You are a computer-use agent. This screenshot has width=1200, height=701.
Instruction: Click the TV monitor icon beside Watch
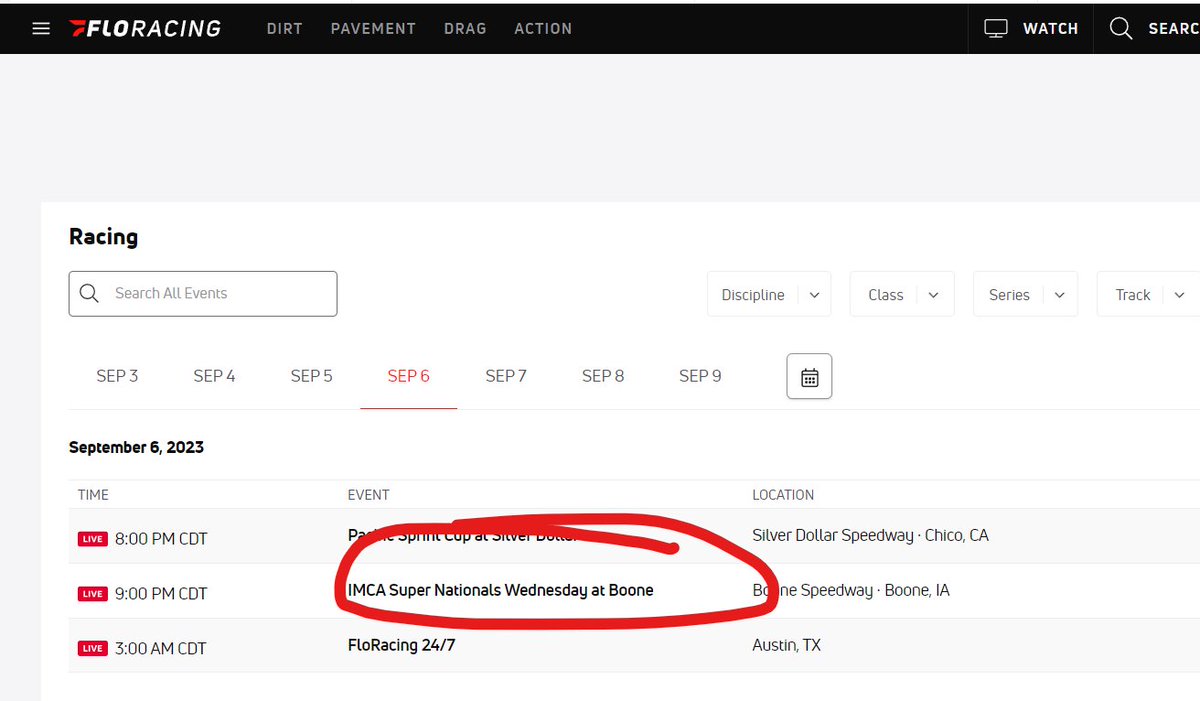(x=996, y=28)
